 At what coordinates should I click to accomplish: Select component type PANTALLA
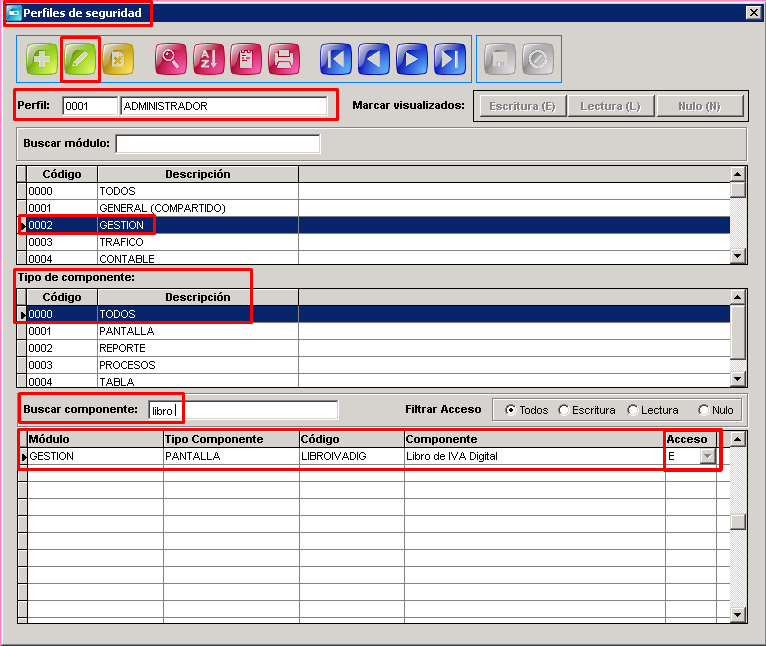[373, 331]
